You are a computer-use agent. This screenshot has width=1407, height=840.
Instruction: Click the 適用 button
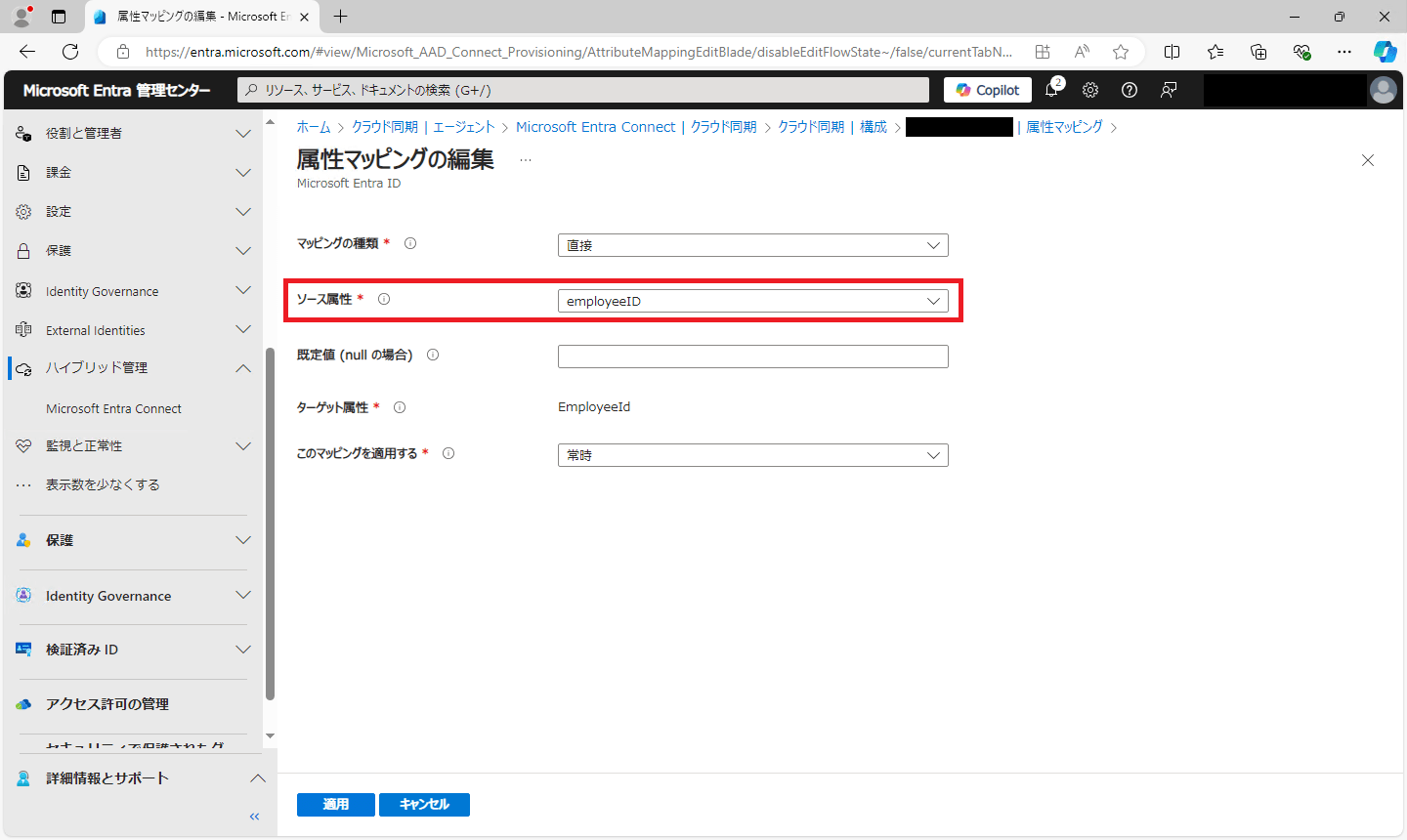(336, 805)
